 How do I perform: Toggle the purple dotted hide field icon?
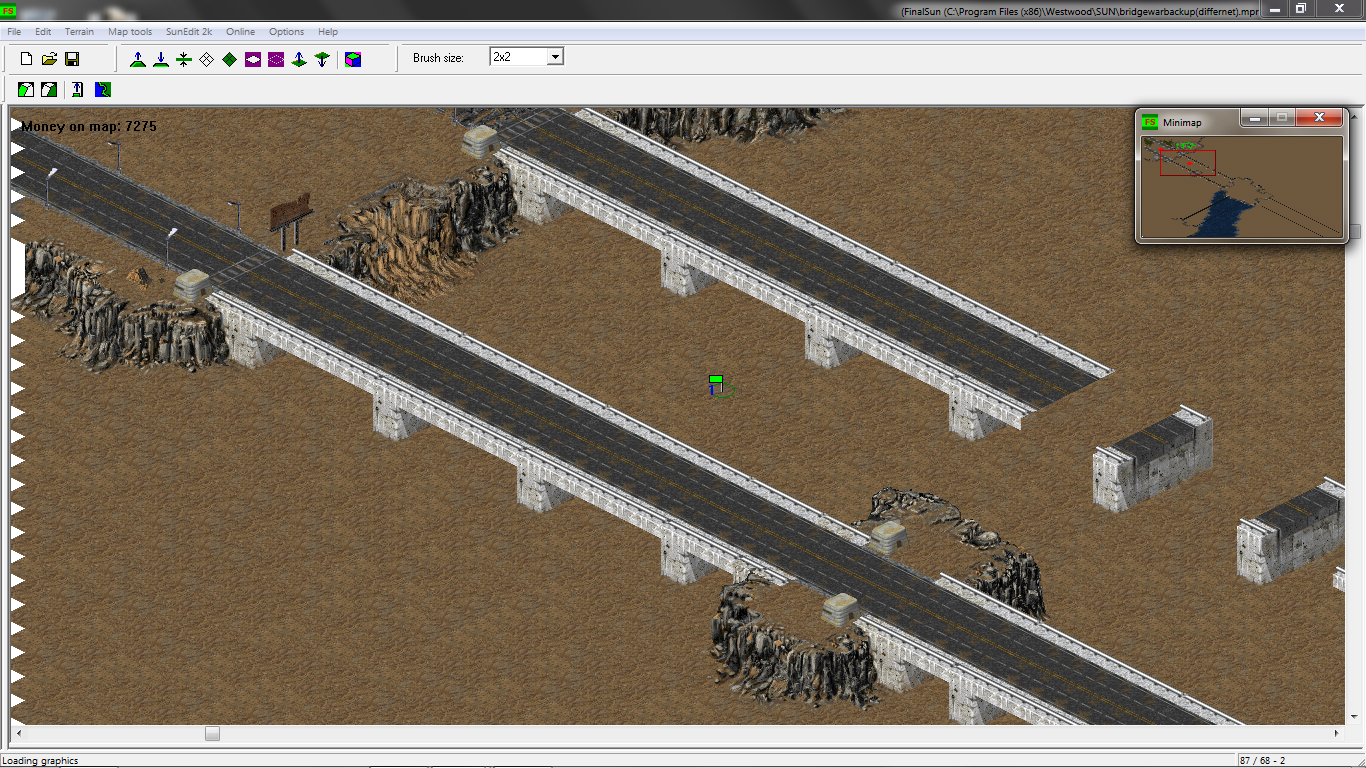pyautogui.click(x=276, y=59)
